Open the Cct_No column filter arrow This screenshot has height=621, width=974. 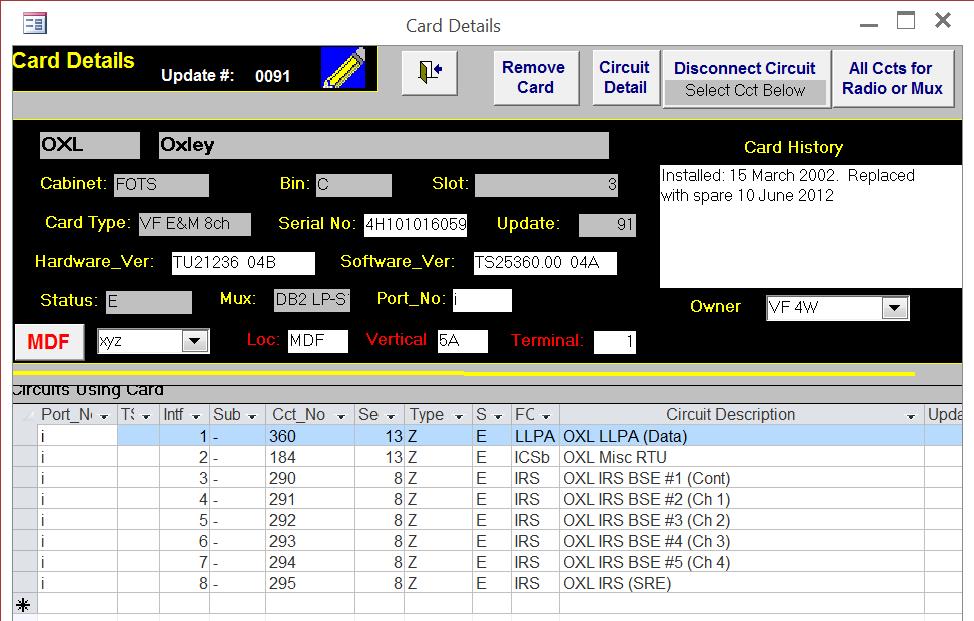tap(342, 415)
